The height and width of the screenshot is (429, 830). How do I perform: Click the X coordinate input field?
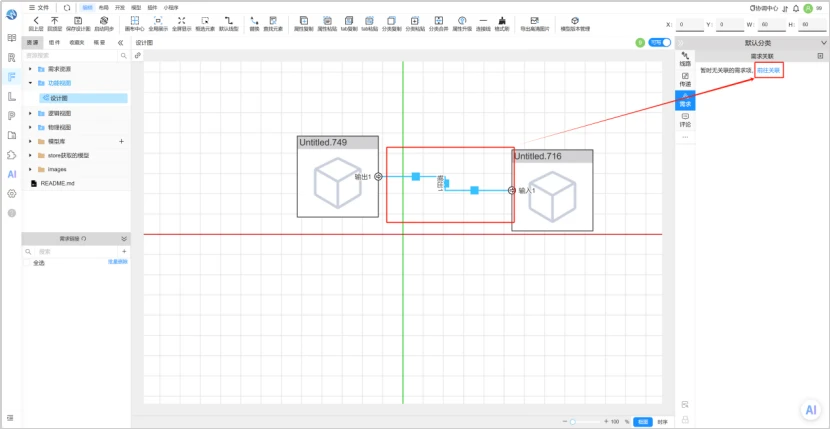point(690,24)
